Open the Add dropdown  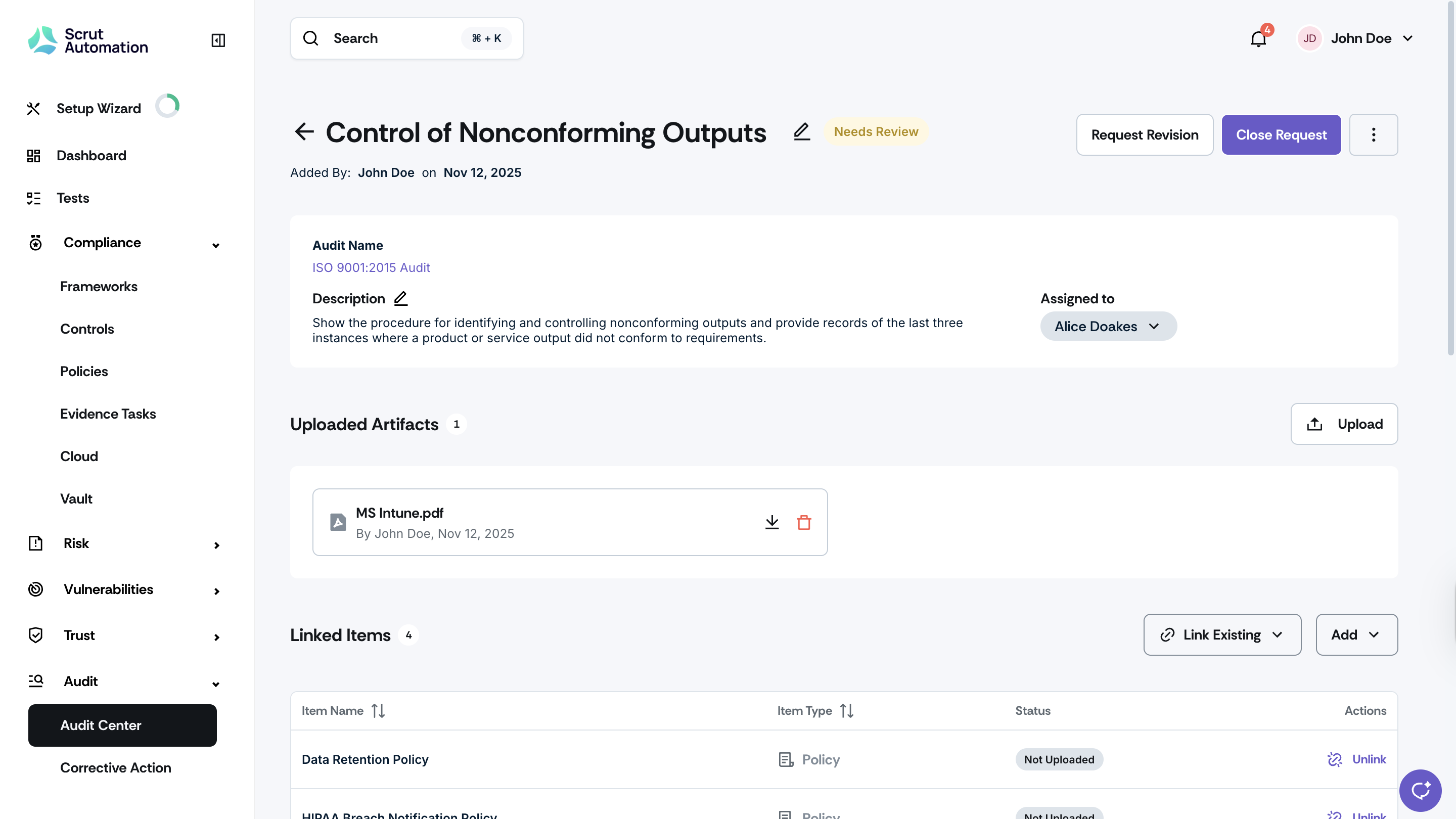click(1356, 635)
